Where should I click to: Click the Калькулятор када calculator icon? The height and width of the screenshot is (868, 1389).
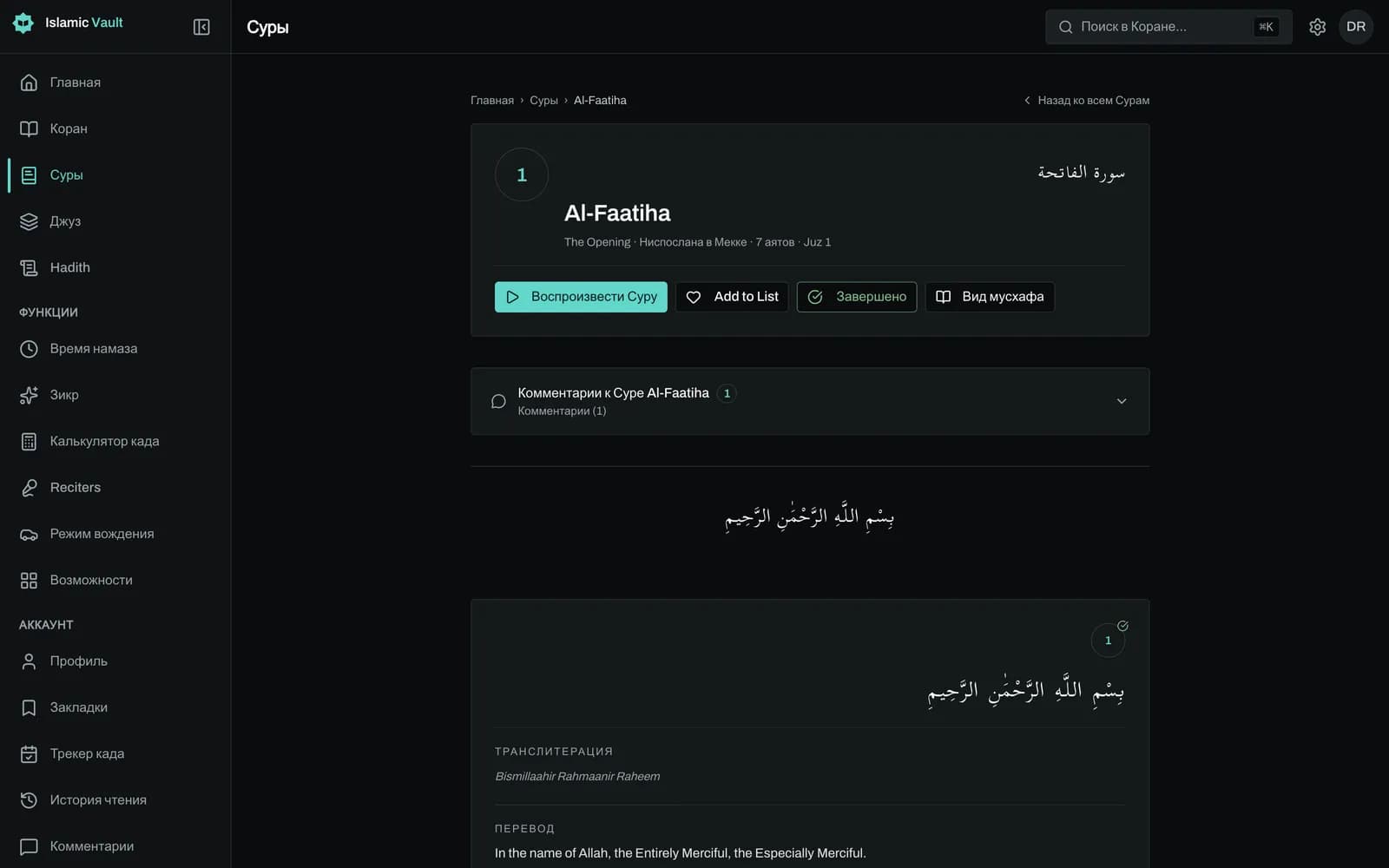click(29, 441)
